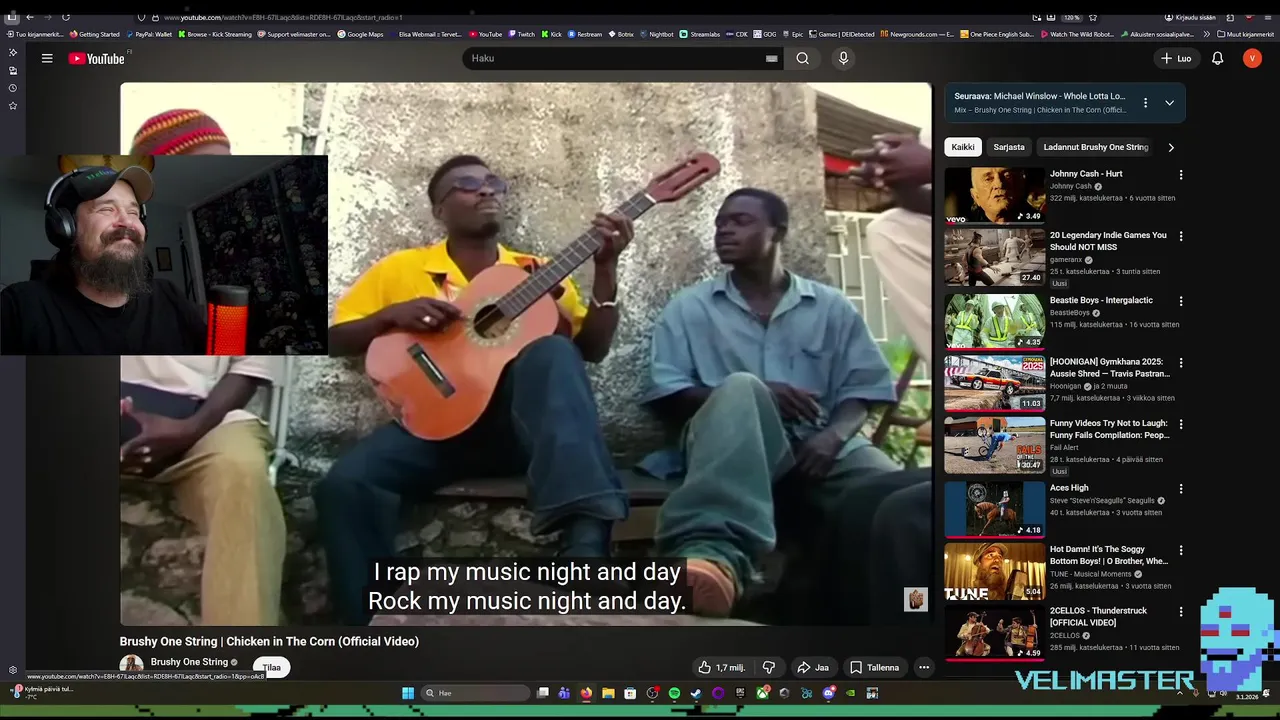
Task: Play Funny Videos Try Not to Laugh thumbnail
Action: (x=994, y=445)
